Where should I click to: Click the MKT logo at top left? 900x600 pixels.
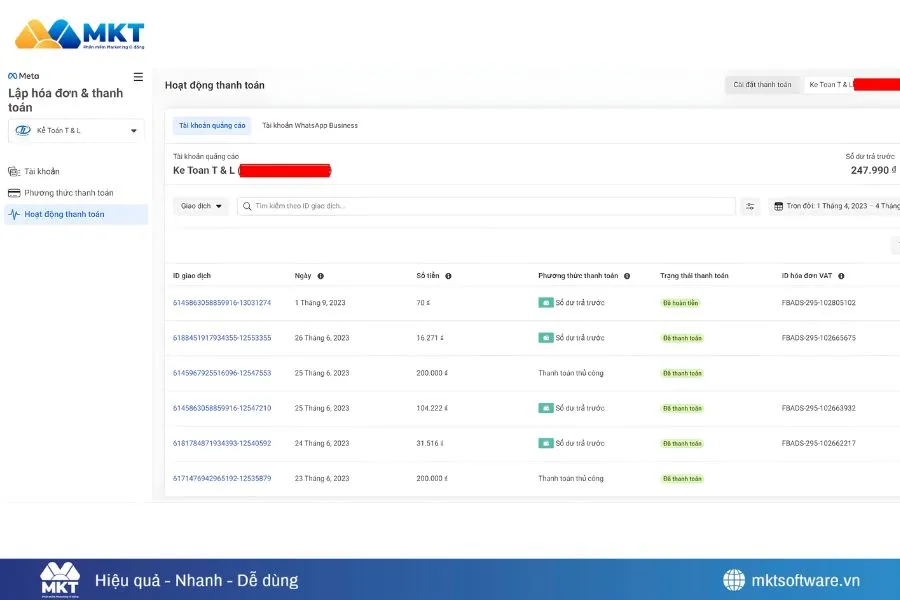(80, 35)
